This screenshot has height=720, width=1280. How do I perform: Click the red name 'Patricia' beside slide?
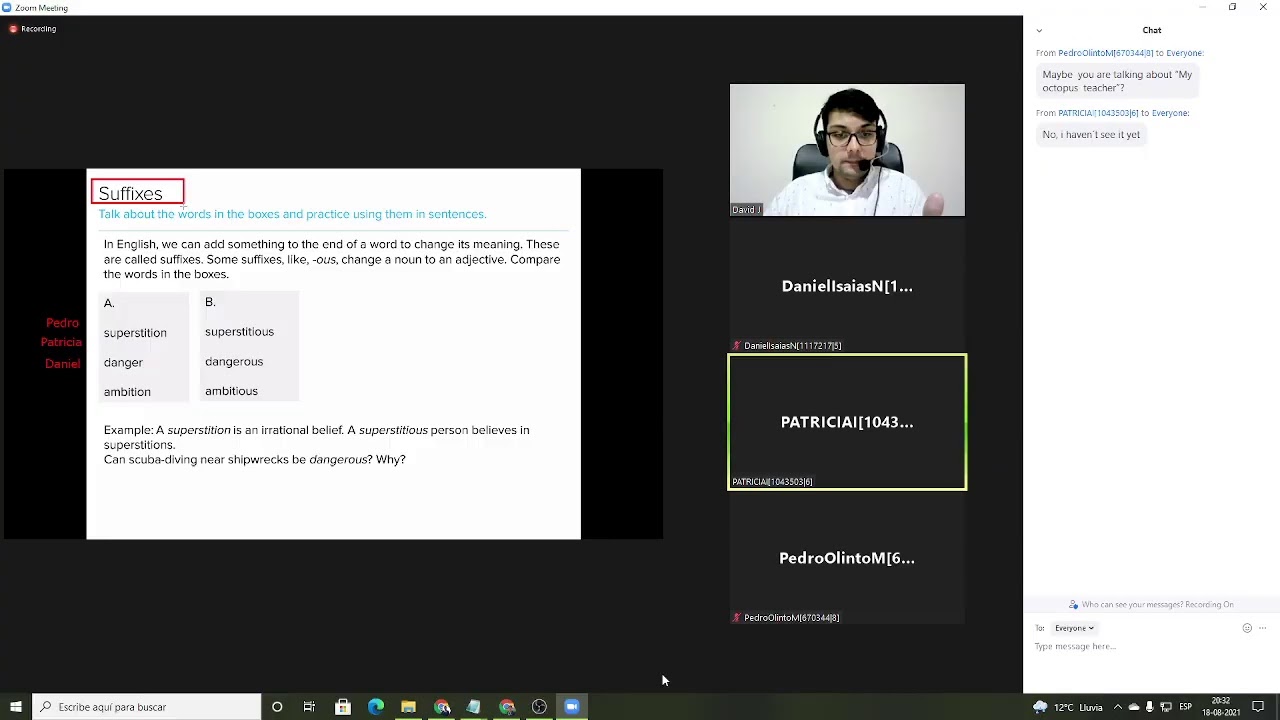click(61, 343)
